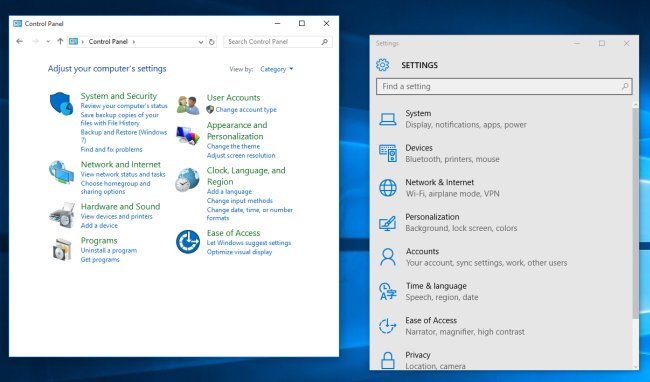This screenshot has width=650, height=382.
Task: Click Let Windows suggest settings
Action: [249, 243]
